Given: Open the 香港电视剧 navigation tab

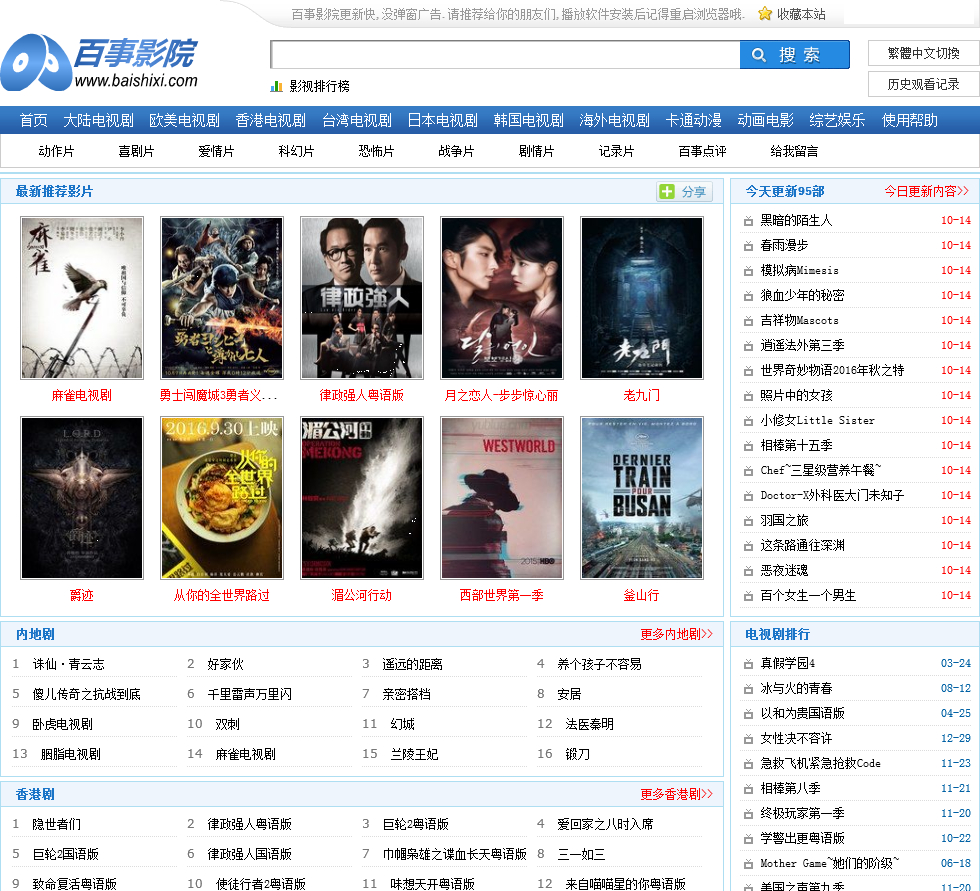Looking at the screenshot, I should point(271,120).
